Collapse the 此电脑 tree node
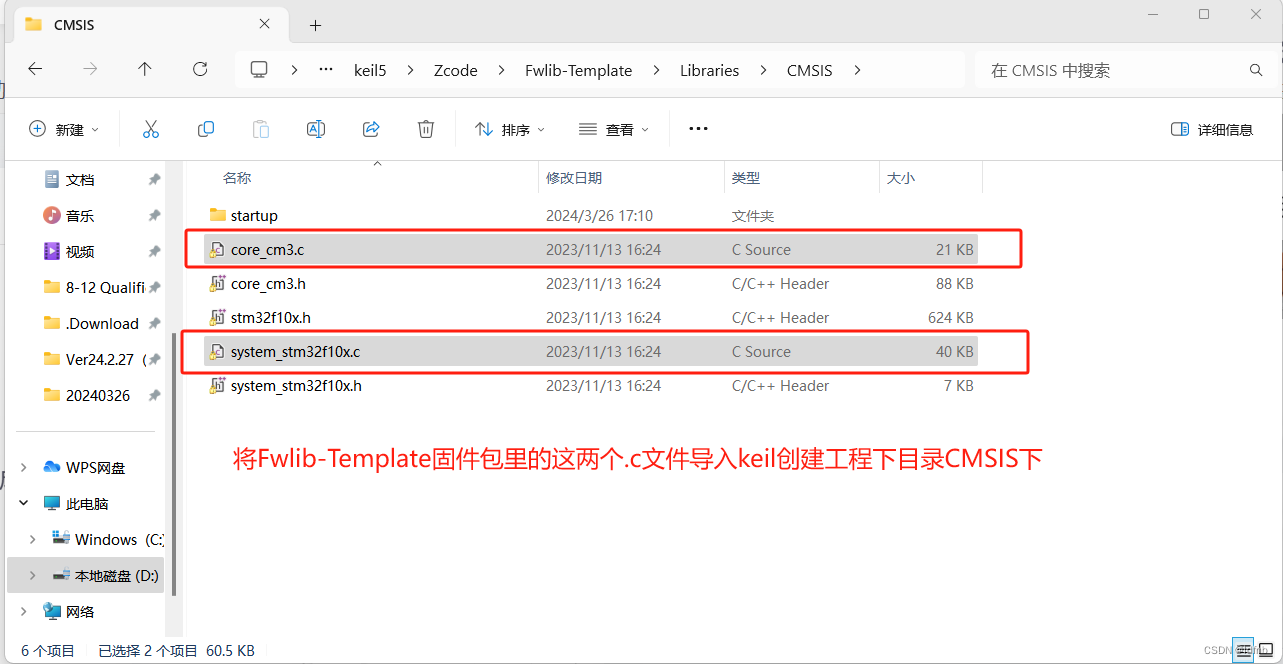1283x664 pixels. click(x=24, y=503)
